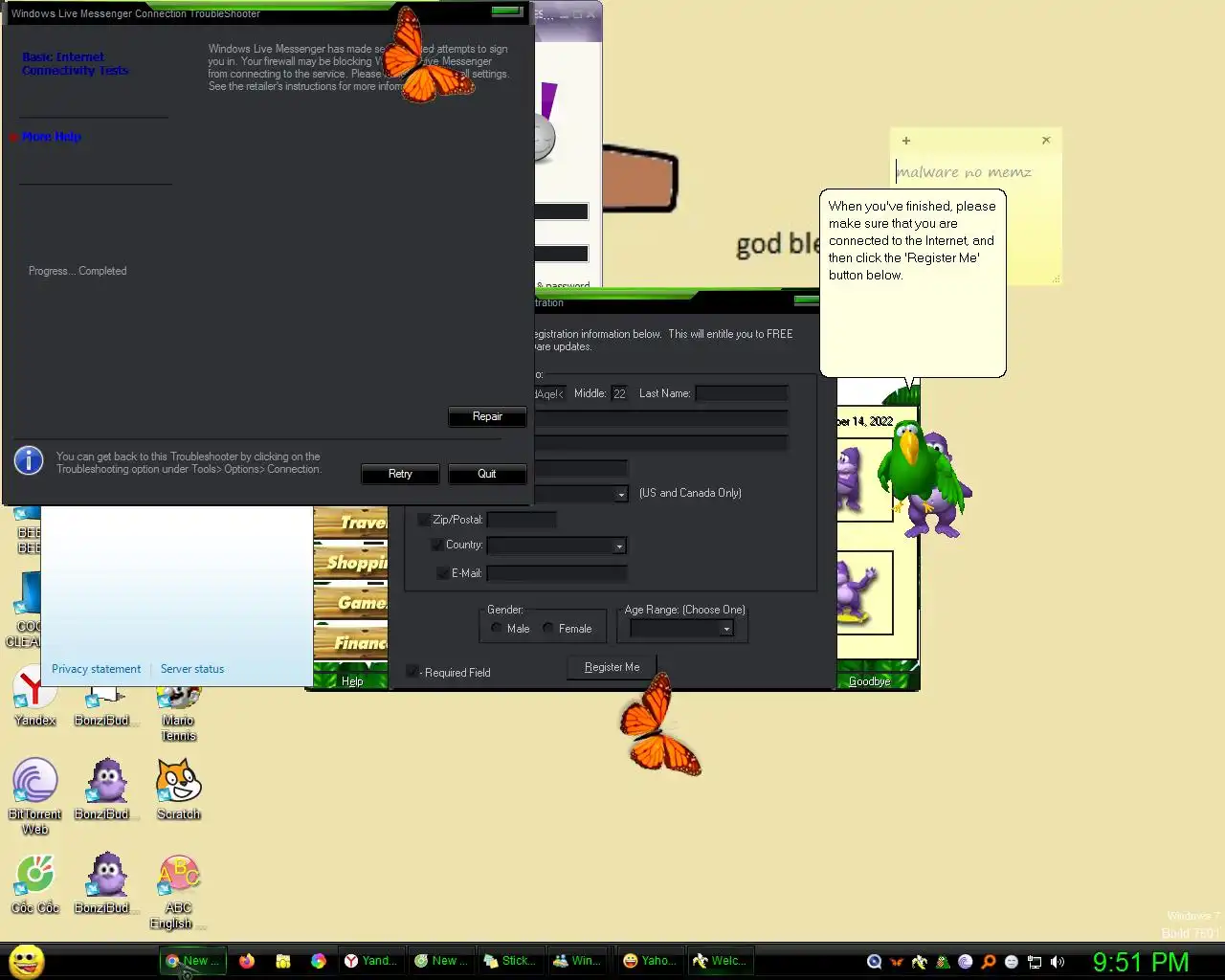Click the Repair button in troubleshooter
The height and width of the screenshot is (980, 1225).
pyautogui.click(x=487, y=416)
